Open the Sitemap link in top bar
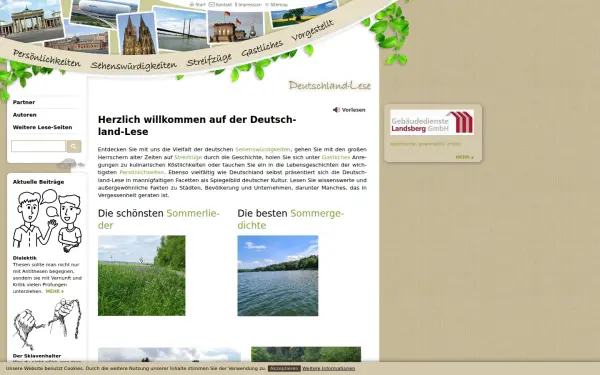Viewport: 600px width, 375px height. (276, 5)
